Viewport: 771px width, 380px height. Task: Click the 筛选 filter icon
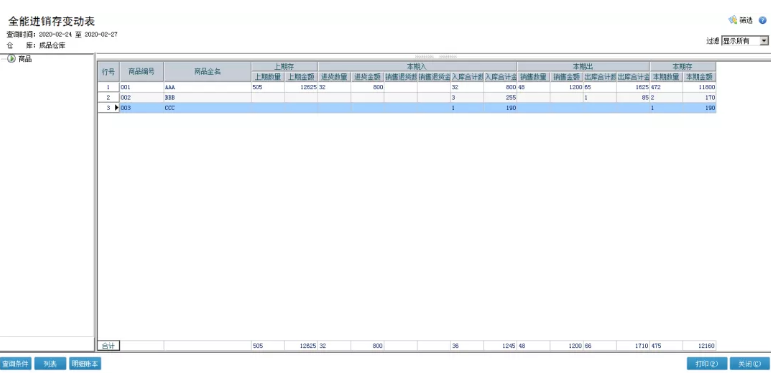coord(733,20)
